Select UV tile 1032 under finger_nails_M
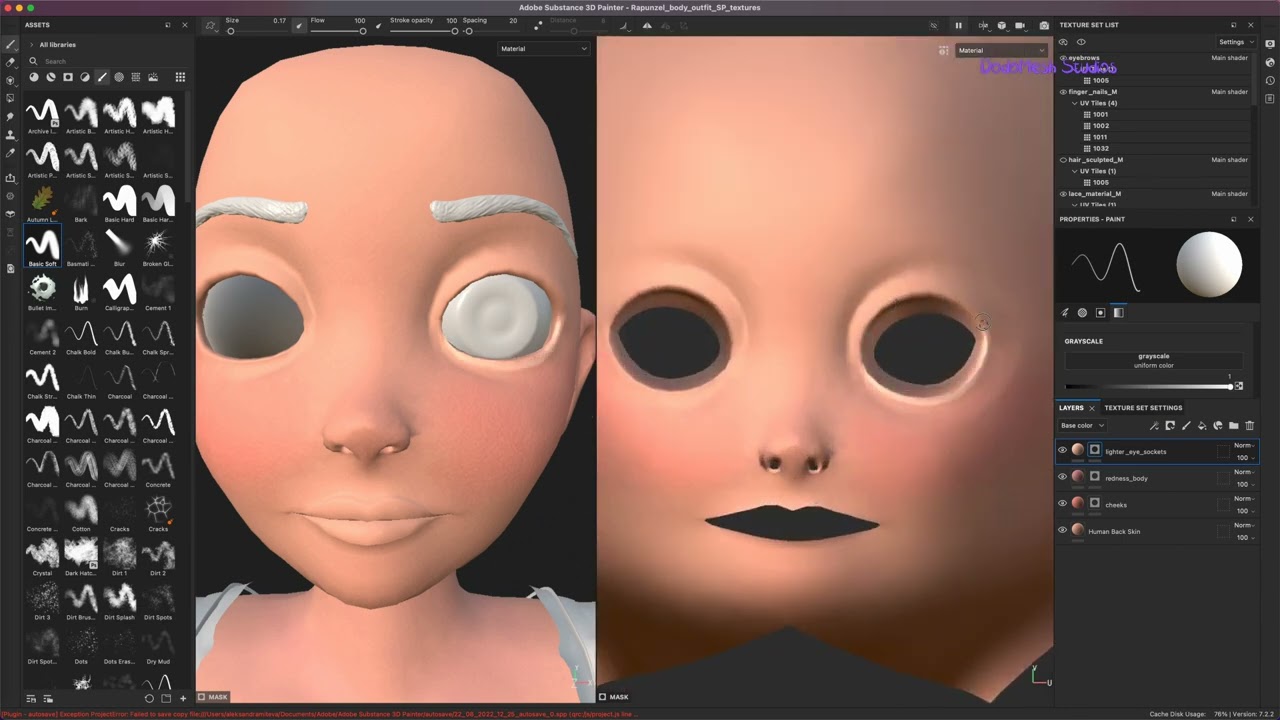 click(1100, 148)
